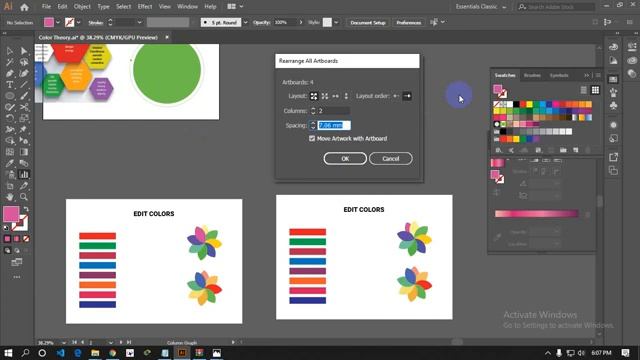
Task: Click Document Setup button
Action: point(368,22)
